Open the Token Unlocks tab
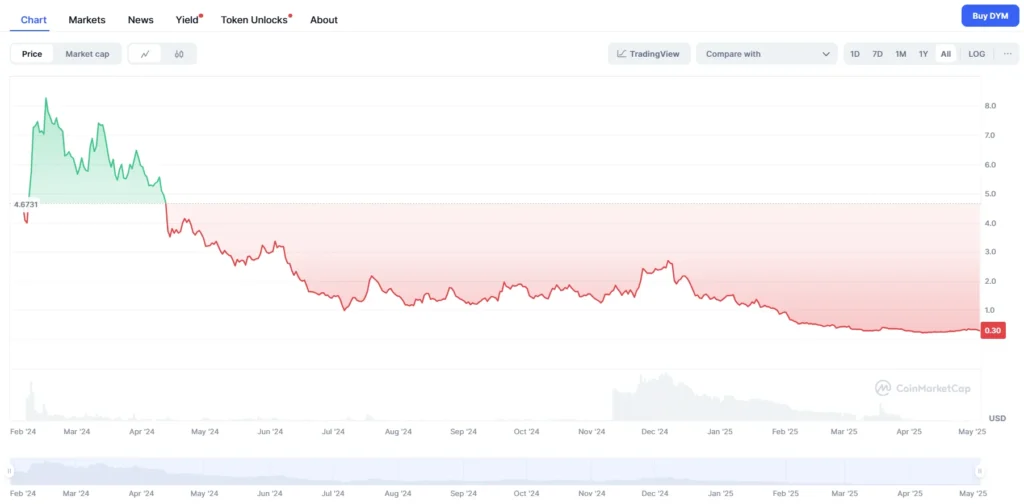The height and width of the screenshot is (504, 1024). (254, 20)
